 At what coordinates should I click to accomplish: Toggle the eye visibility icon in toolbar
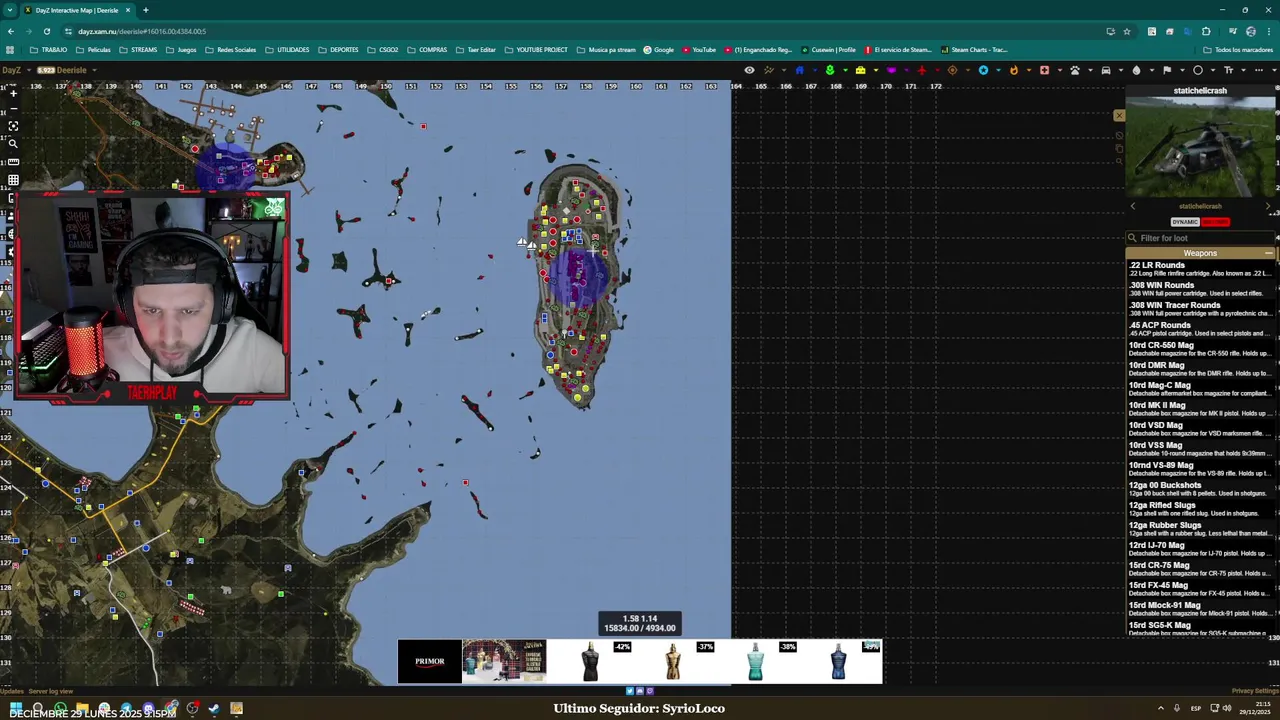pos(749,70)
